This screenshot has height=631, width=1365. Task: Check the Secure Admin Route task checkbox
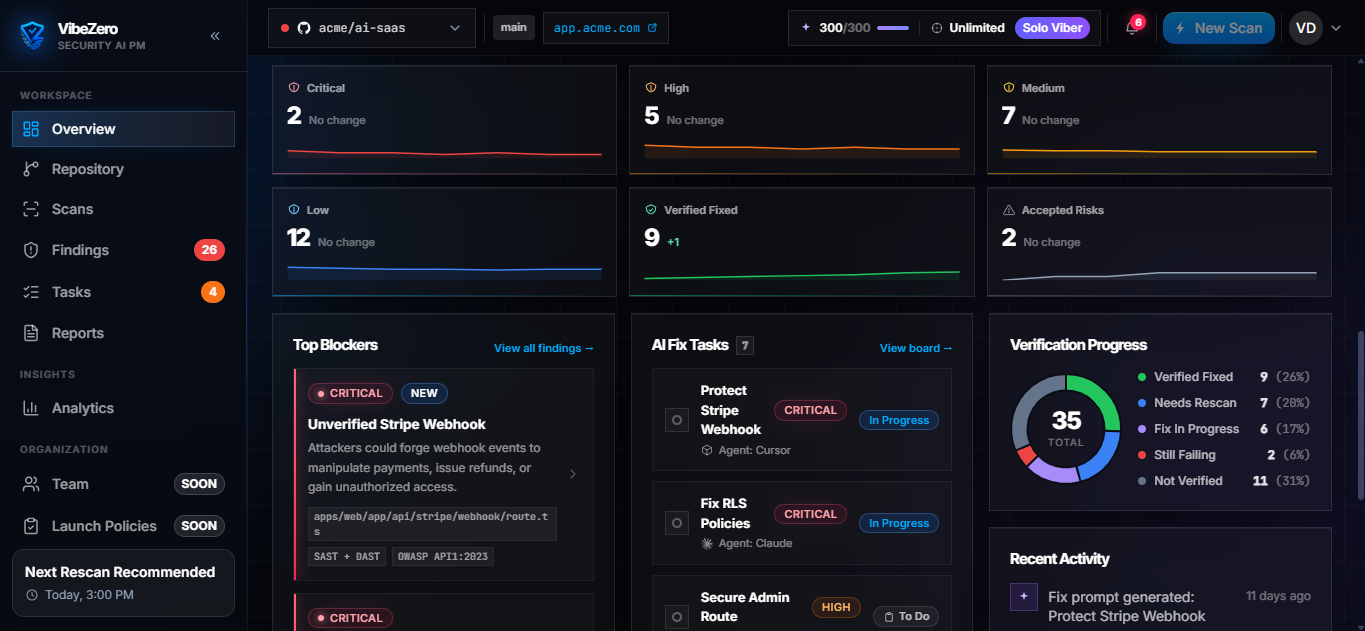(x=677, y=617)
